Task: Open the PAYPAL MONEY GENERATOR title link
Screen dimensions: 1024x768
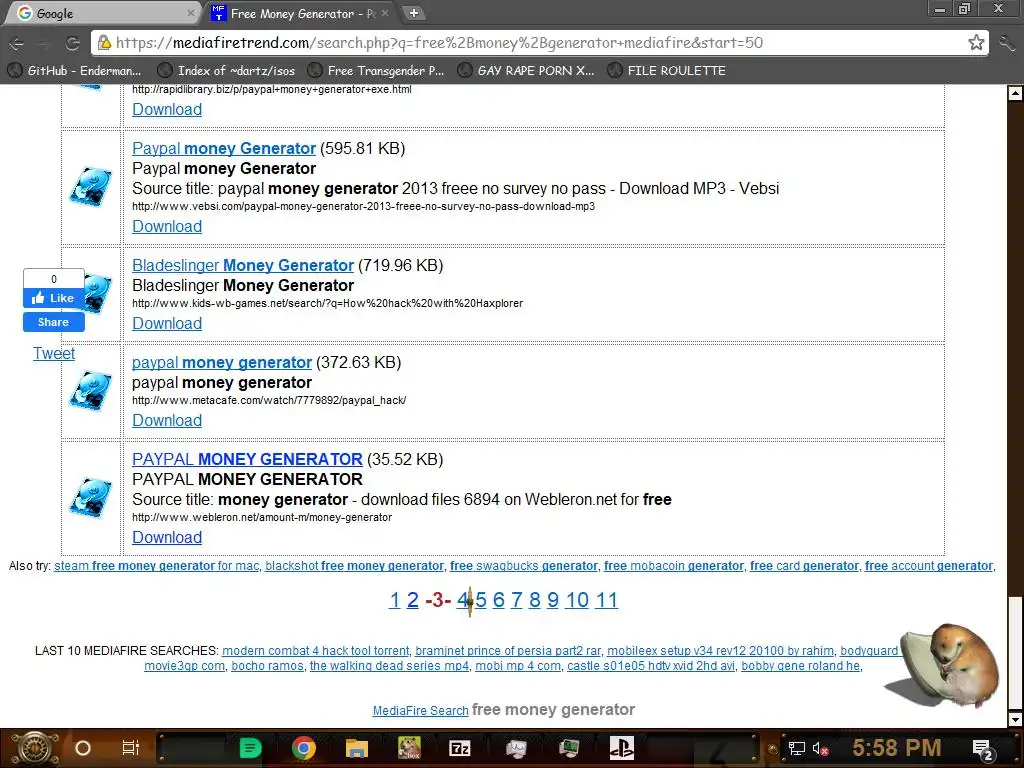Action: click(x=248, y=459)
